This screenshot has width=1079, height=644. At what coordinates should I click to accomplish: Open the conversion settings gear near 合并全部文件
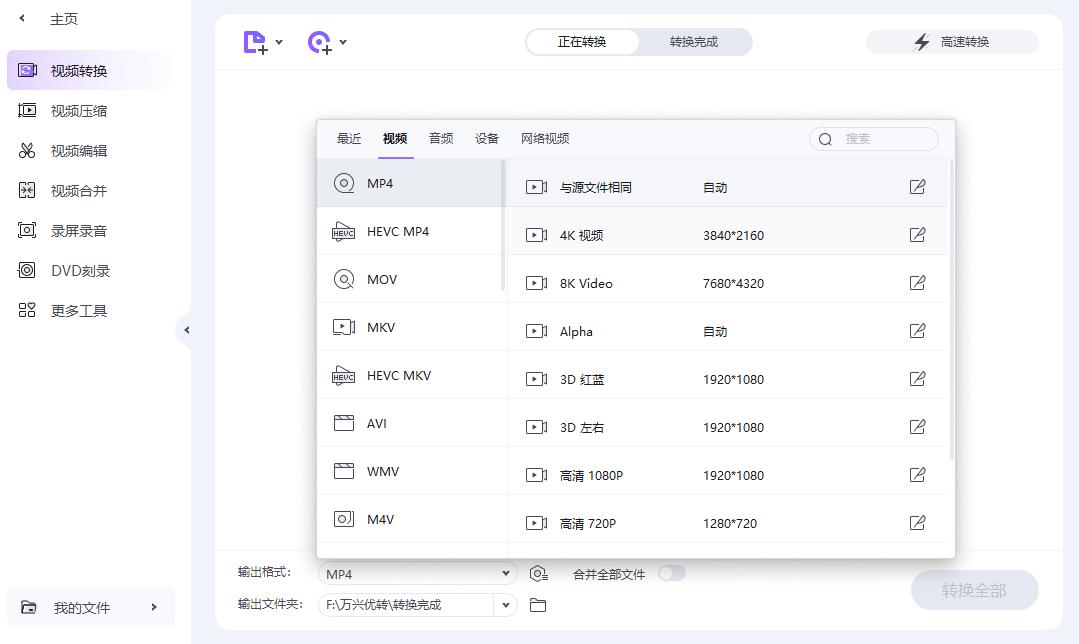coord(538,572)
